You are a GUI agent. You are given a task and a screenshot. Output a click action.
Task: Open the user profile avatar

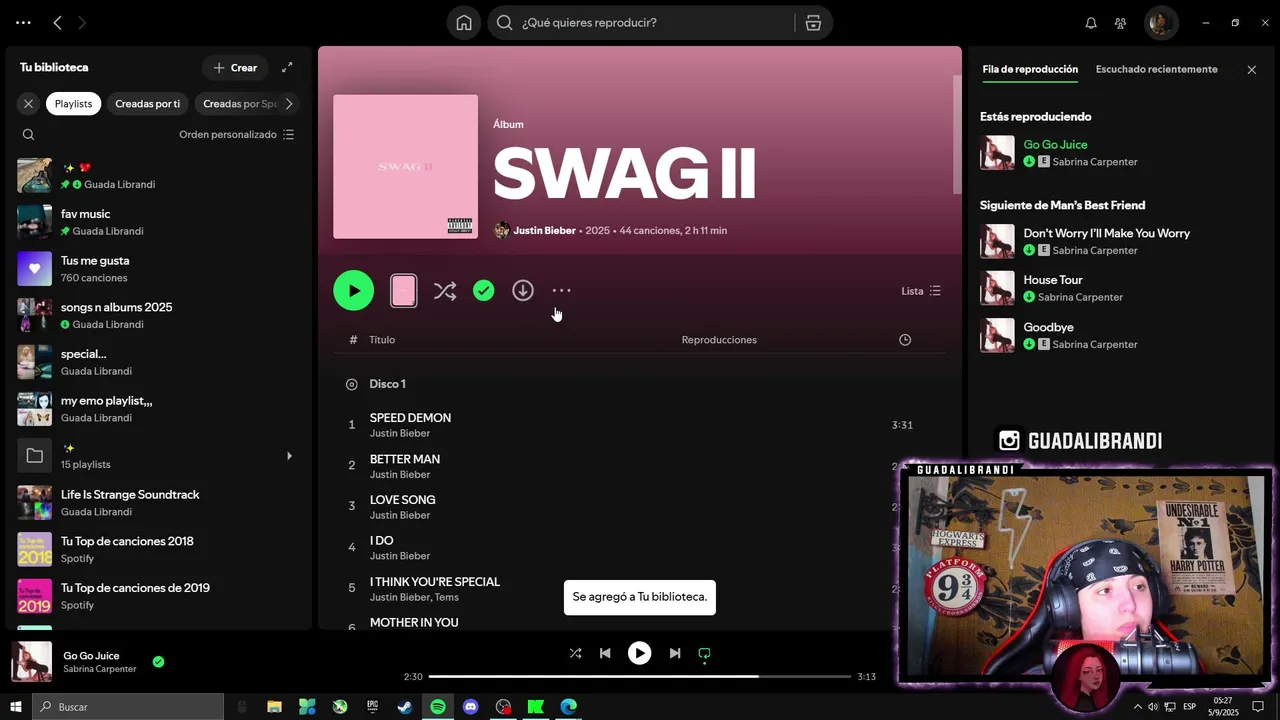point(1161,22)
